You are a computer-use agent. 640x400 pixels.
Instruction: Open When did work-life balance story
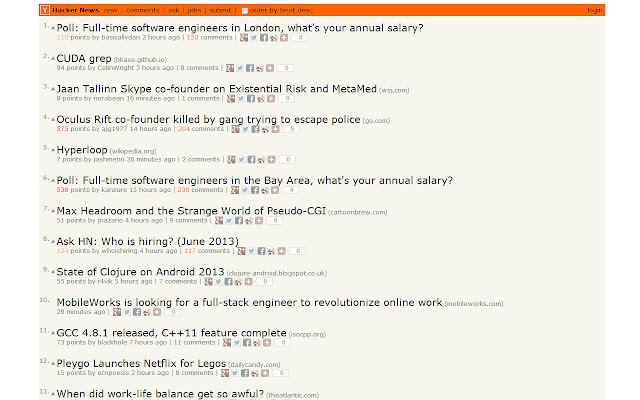160,394
